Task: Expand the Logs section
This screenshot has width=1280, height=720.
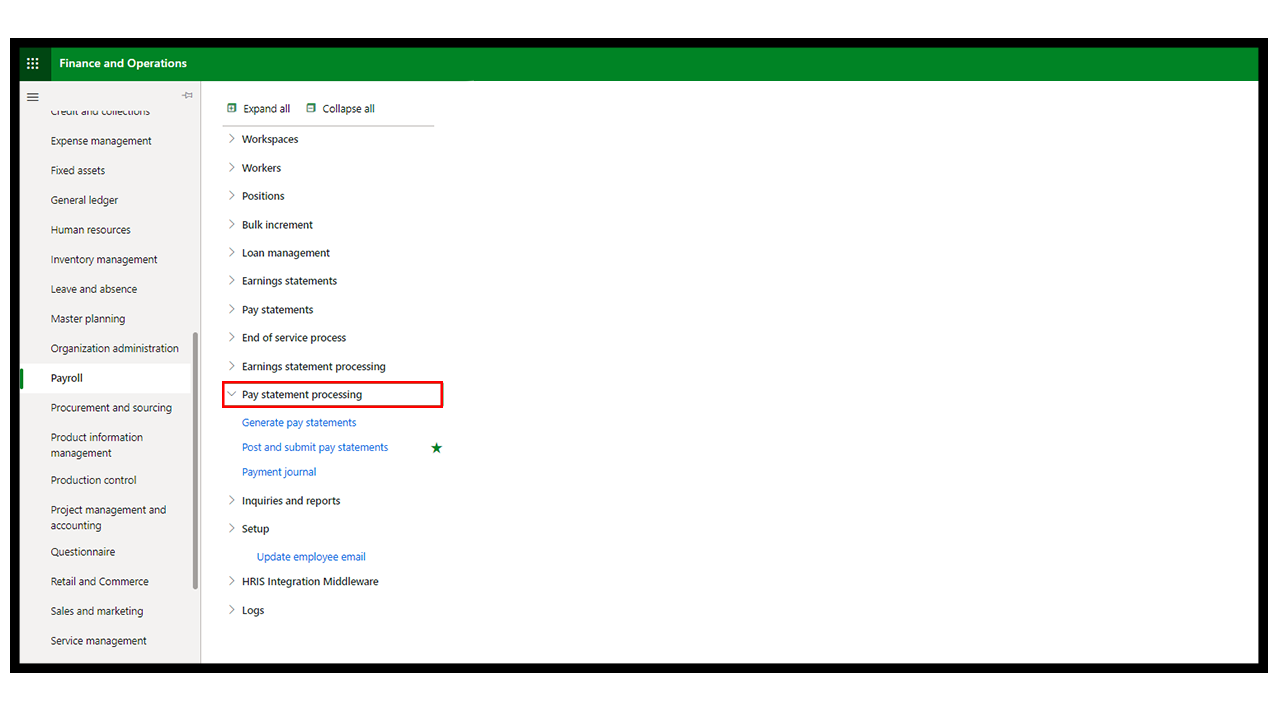Action: click(x=232, y=610)
